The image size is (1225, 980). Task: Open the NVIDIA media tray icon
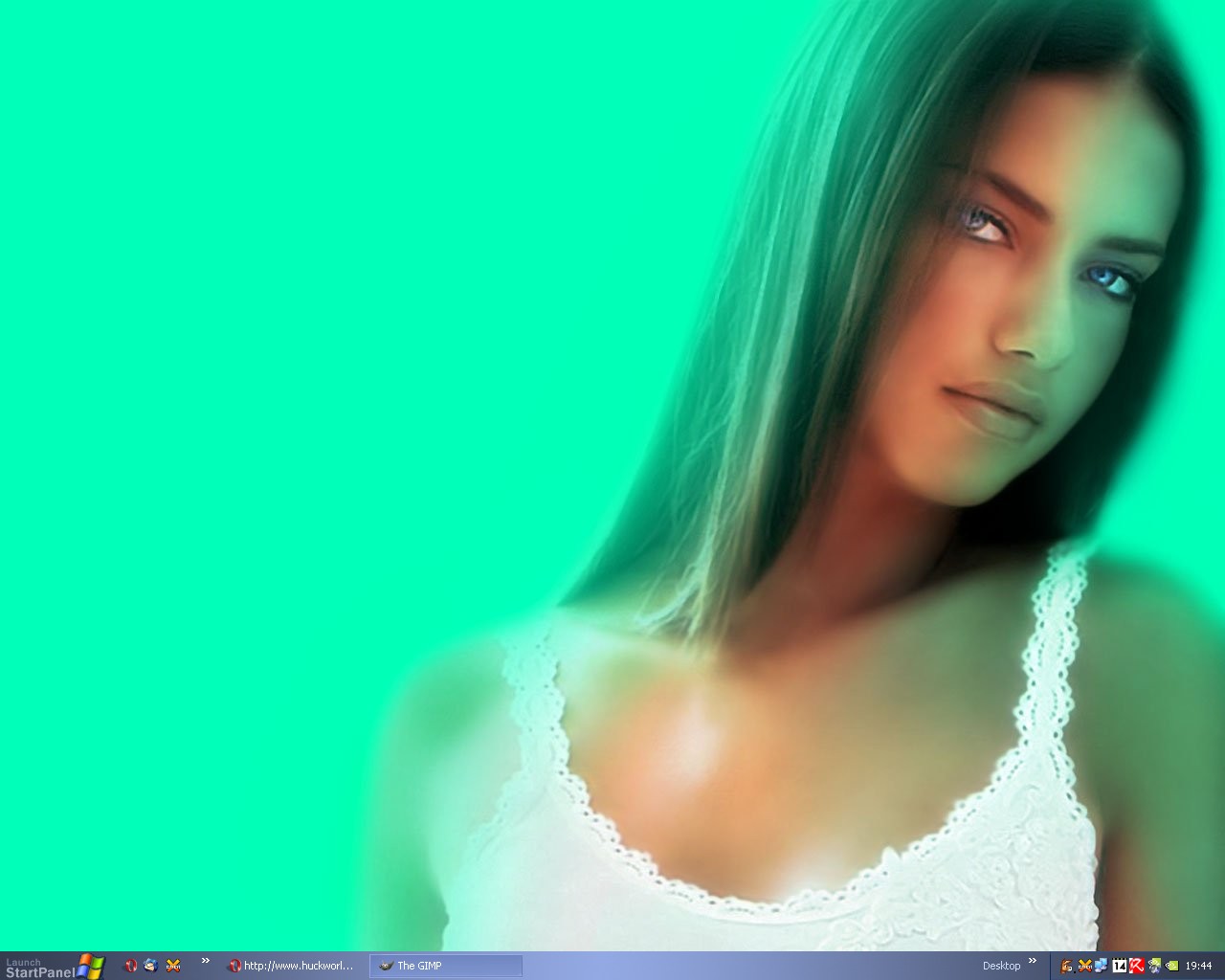1154,966
